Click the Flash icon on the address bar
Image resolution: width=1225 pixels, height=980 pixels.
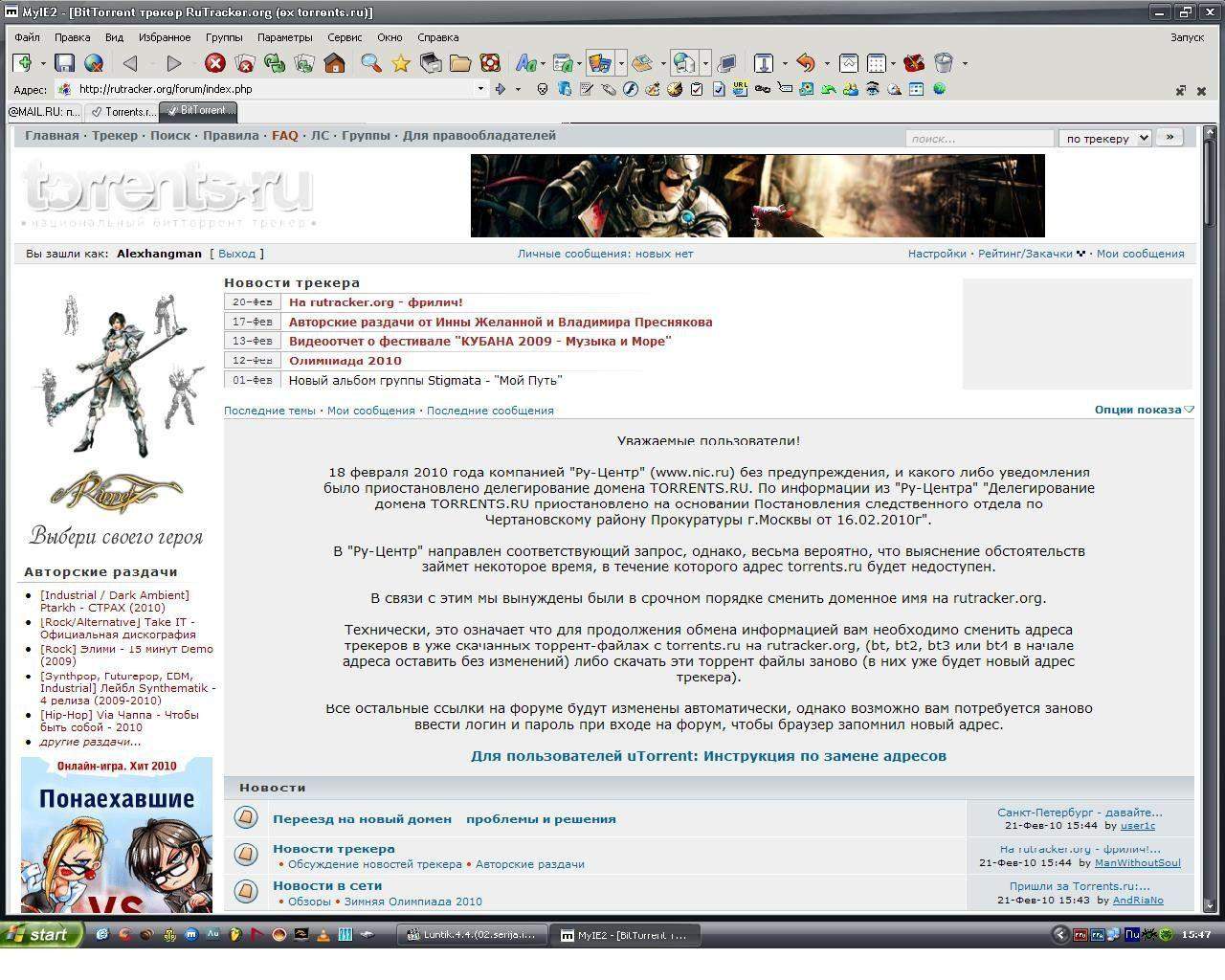(x=631, y=89)
